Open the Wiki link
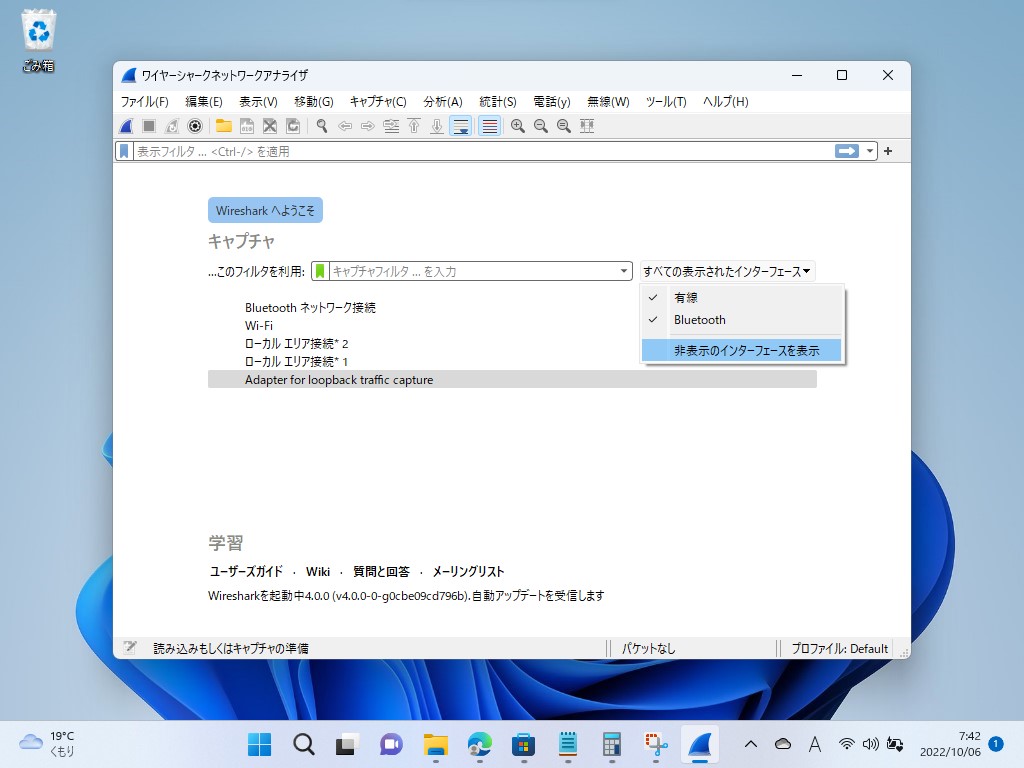This screenshot has width=1024, height=768. [x=318, y=571]
